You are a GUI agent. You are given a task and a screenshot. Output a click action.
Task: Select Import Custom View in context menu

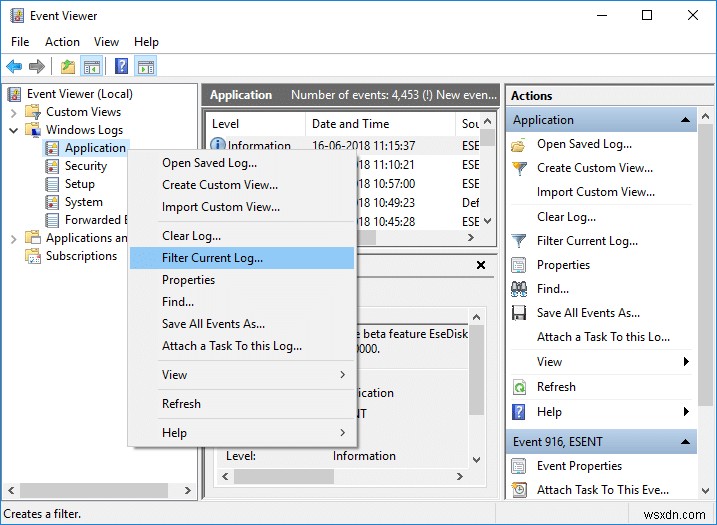tap(242, 207)
